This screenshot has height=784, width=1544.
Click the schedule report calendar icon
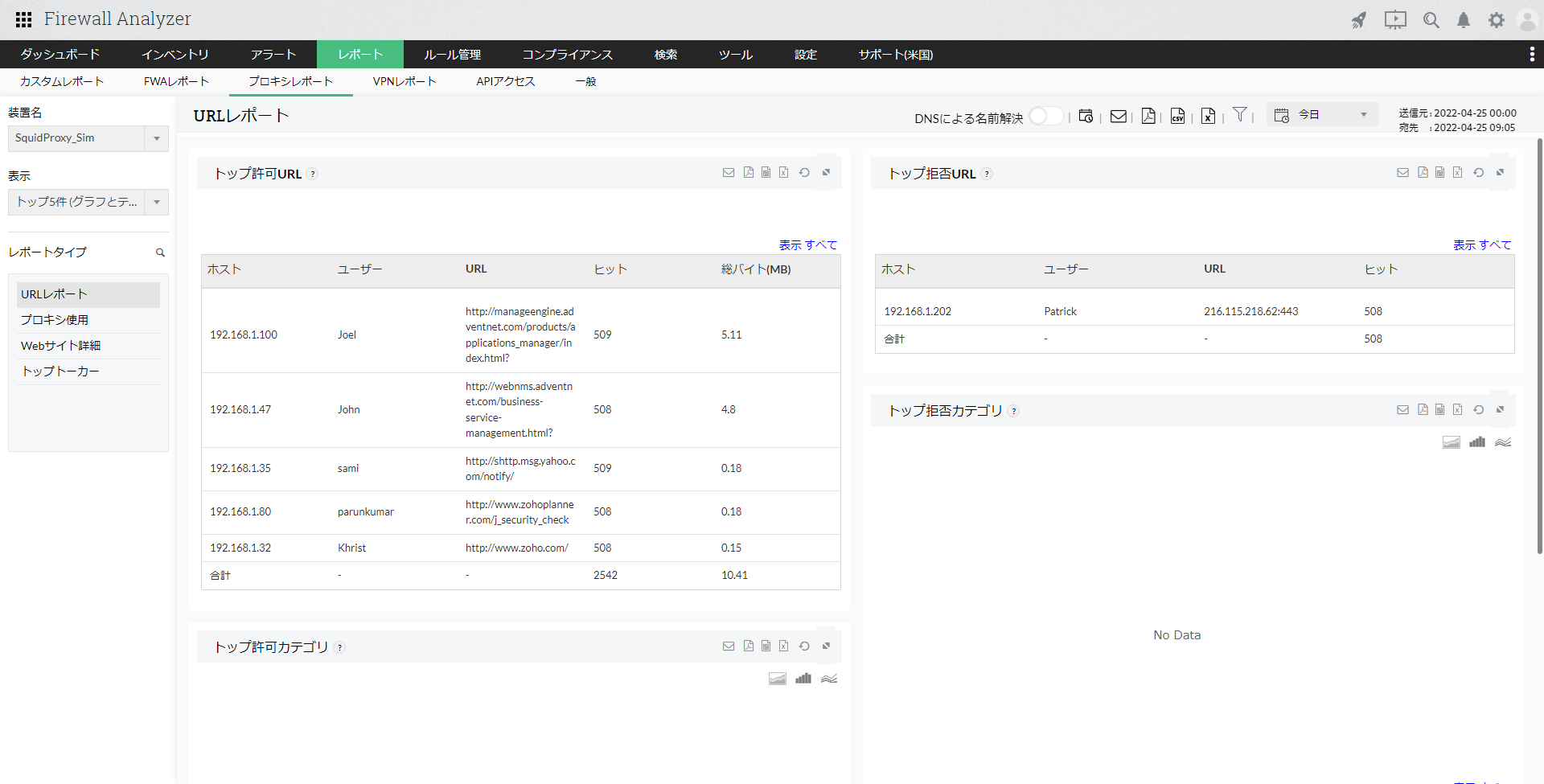pos(1086,116)
